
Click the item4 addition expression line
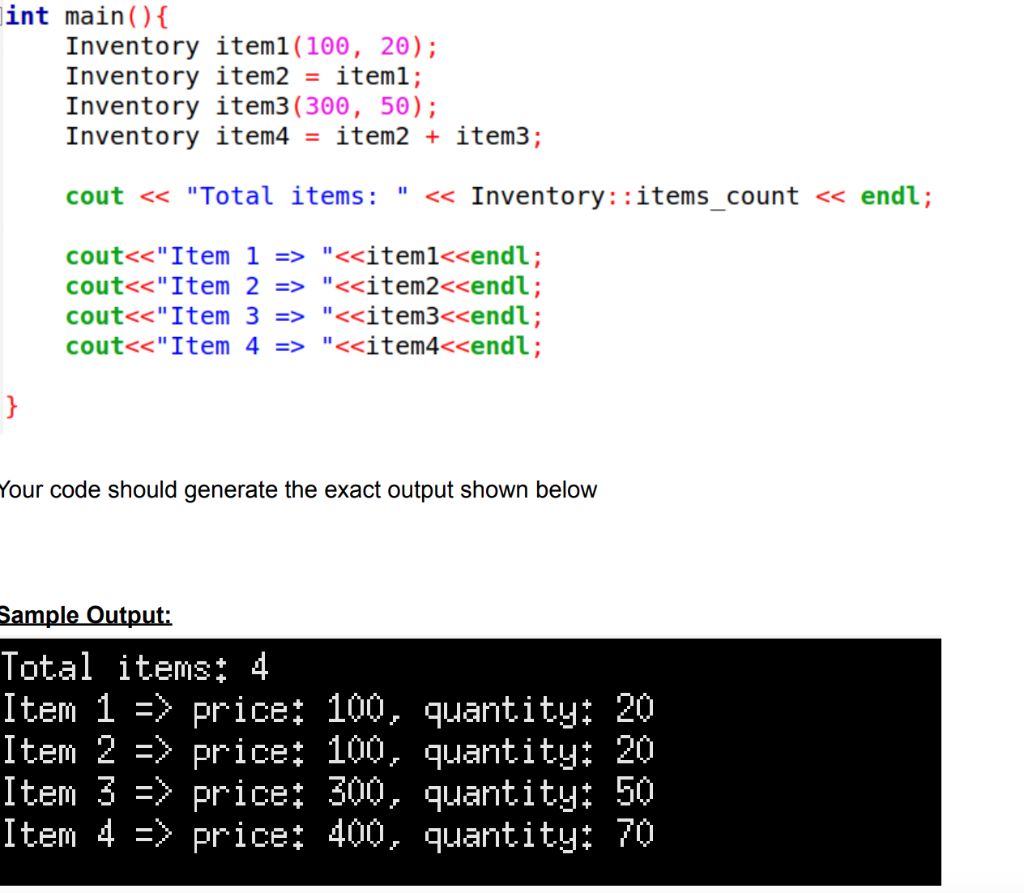click(300, 136)
